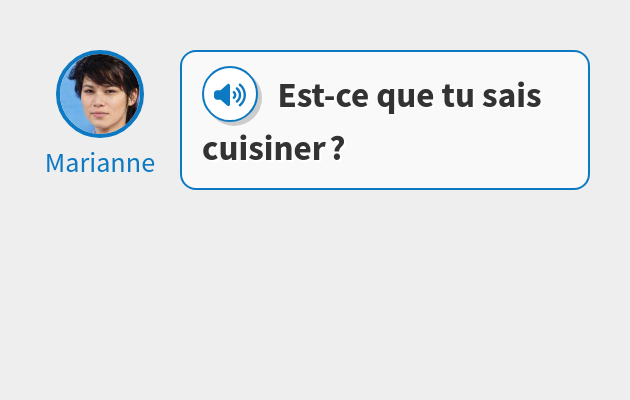Click the sound waves on the speaker icon

(239, 95)
